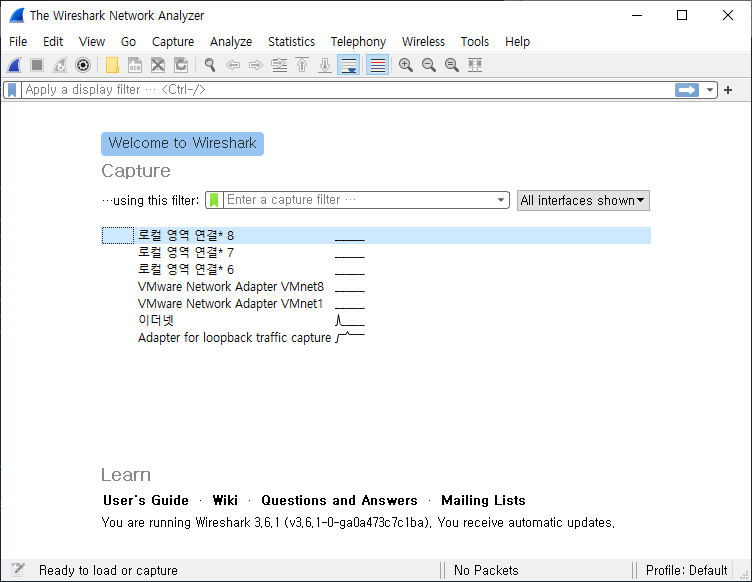Open the Edit menu

pyautogui.click(x=53, y=42)
